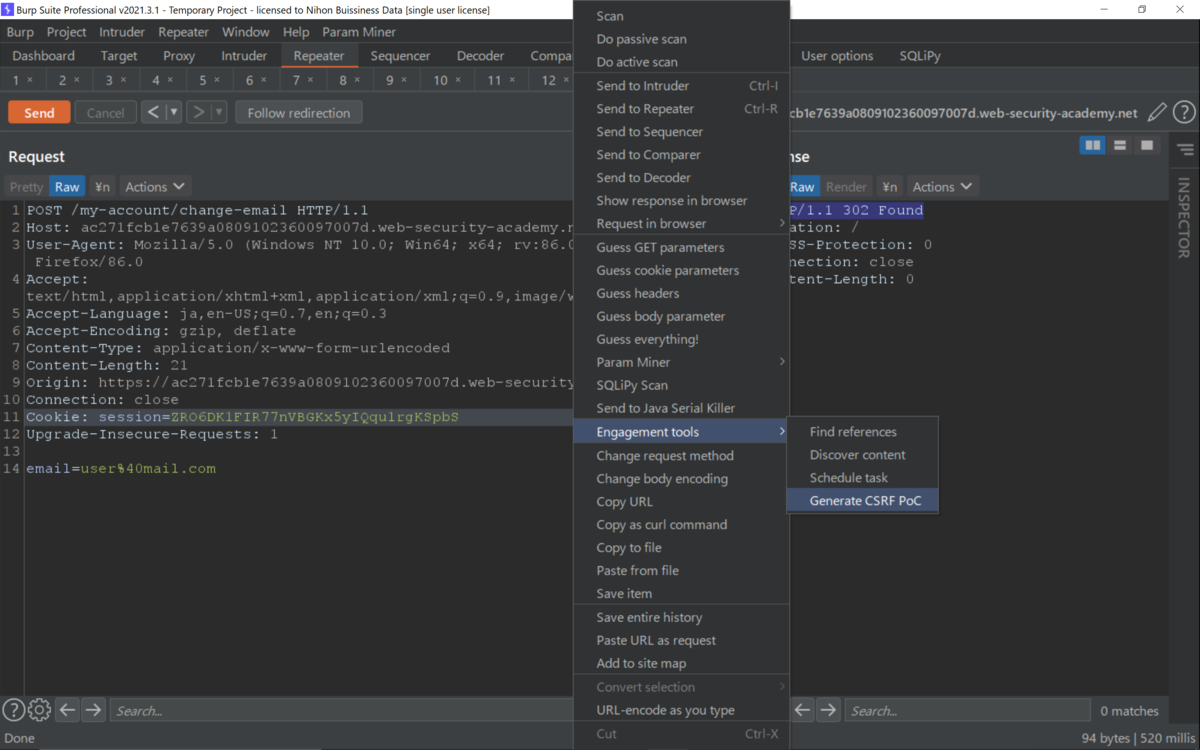Image resolution: width=1200 pixels, height=750 pixels.
Task: Open the forward history dropdown arrow
Action: point(220,112)
